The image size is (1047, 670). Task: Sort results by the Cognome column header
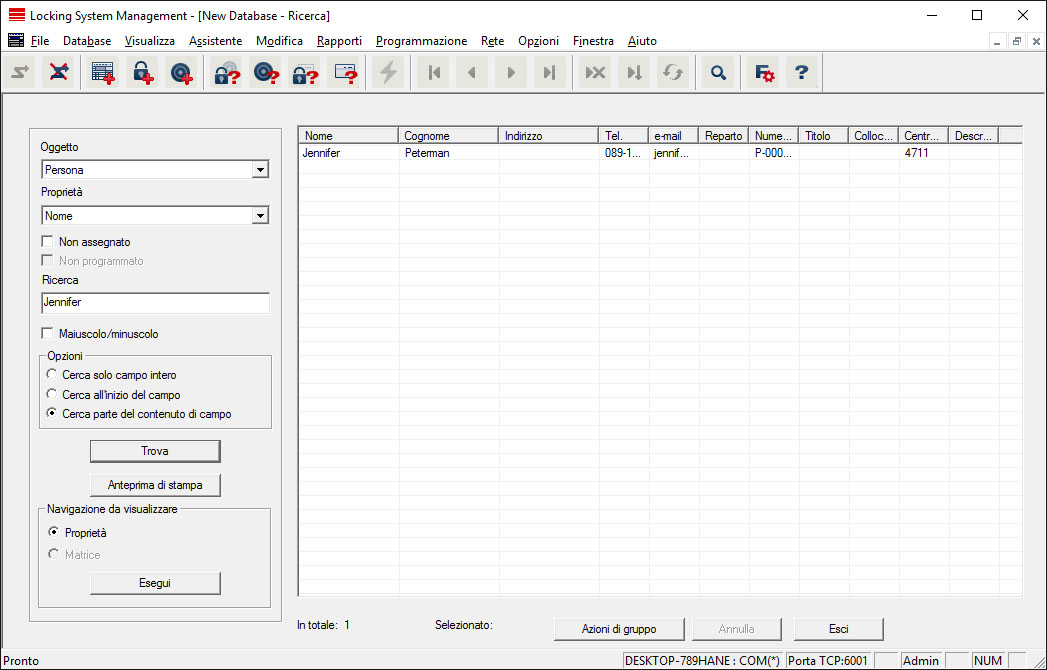click(448, 136)
